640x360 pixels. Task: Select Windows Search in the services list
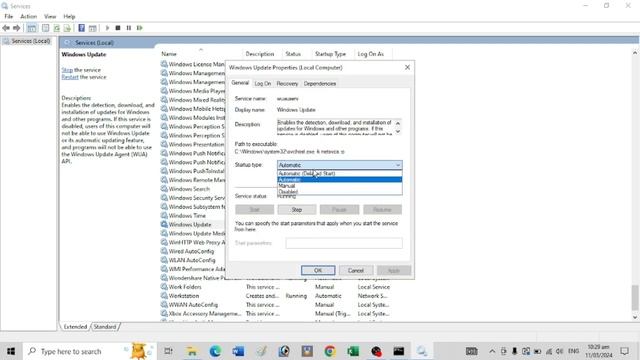(x=189, y=189)
